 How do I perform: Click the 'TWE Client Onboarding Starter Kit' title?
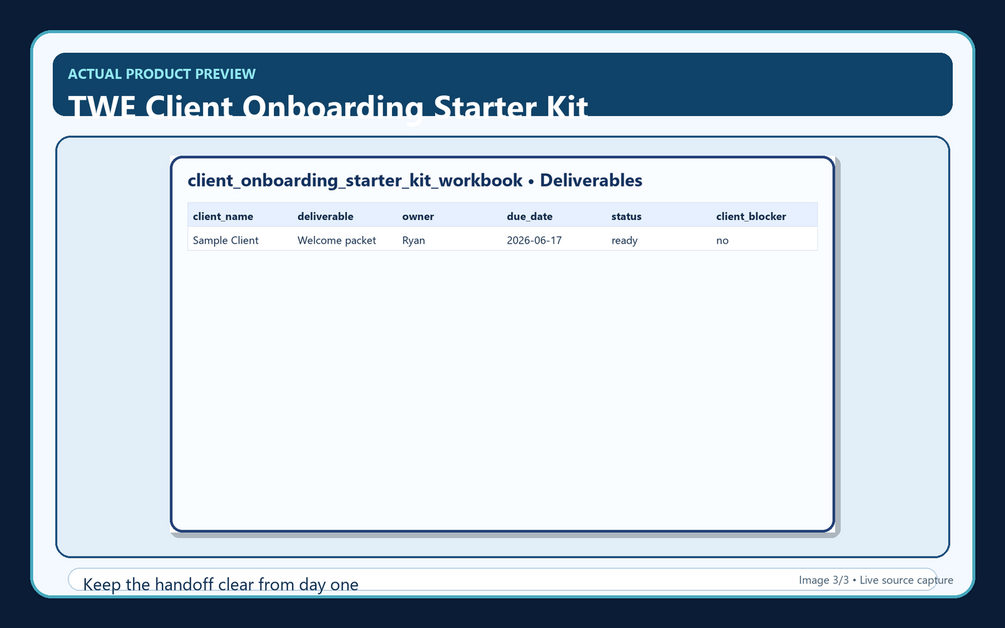tap(328, 106)
